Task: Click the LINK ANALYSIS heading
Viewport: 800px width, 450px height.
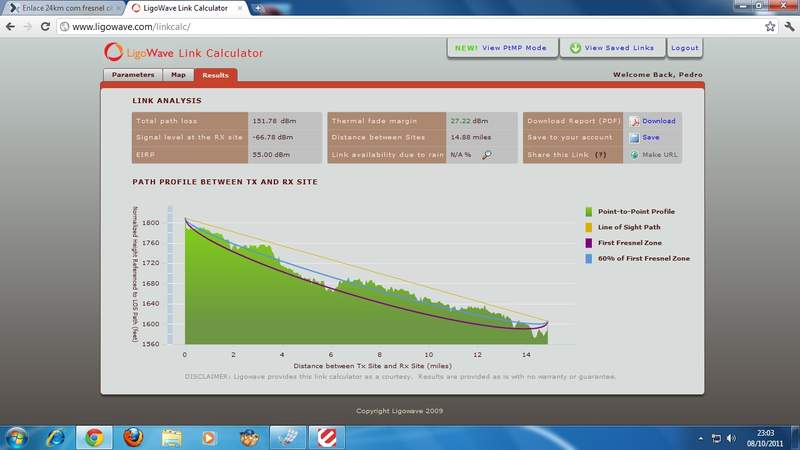Action: click(167, 101)
